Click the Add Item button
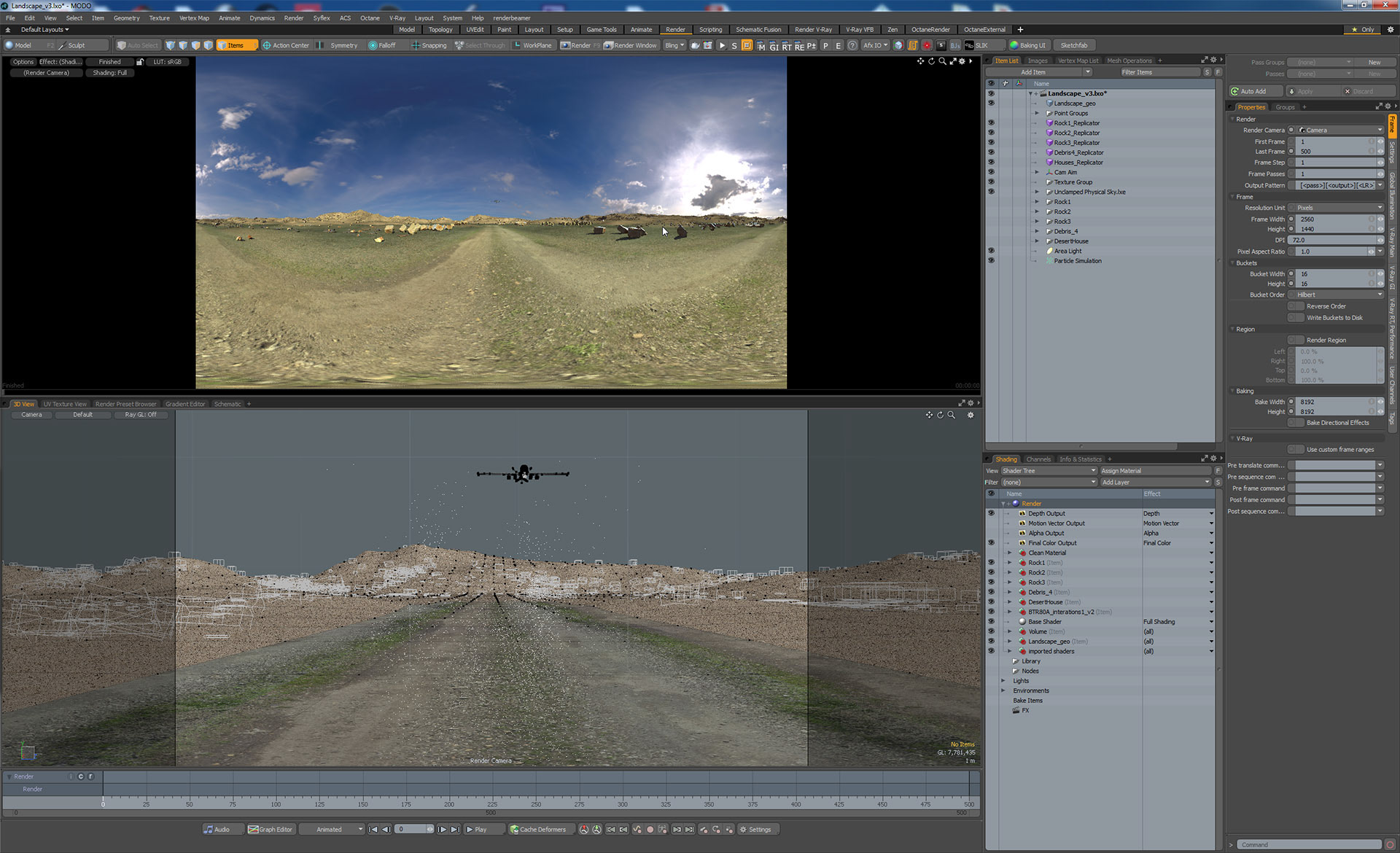 click(1032, 72)
